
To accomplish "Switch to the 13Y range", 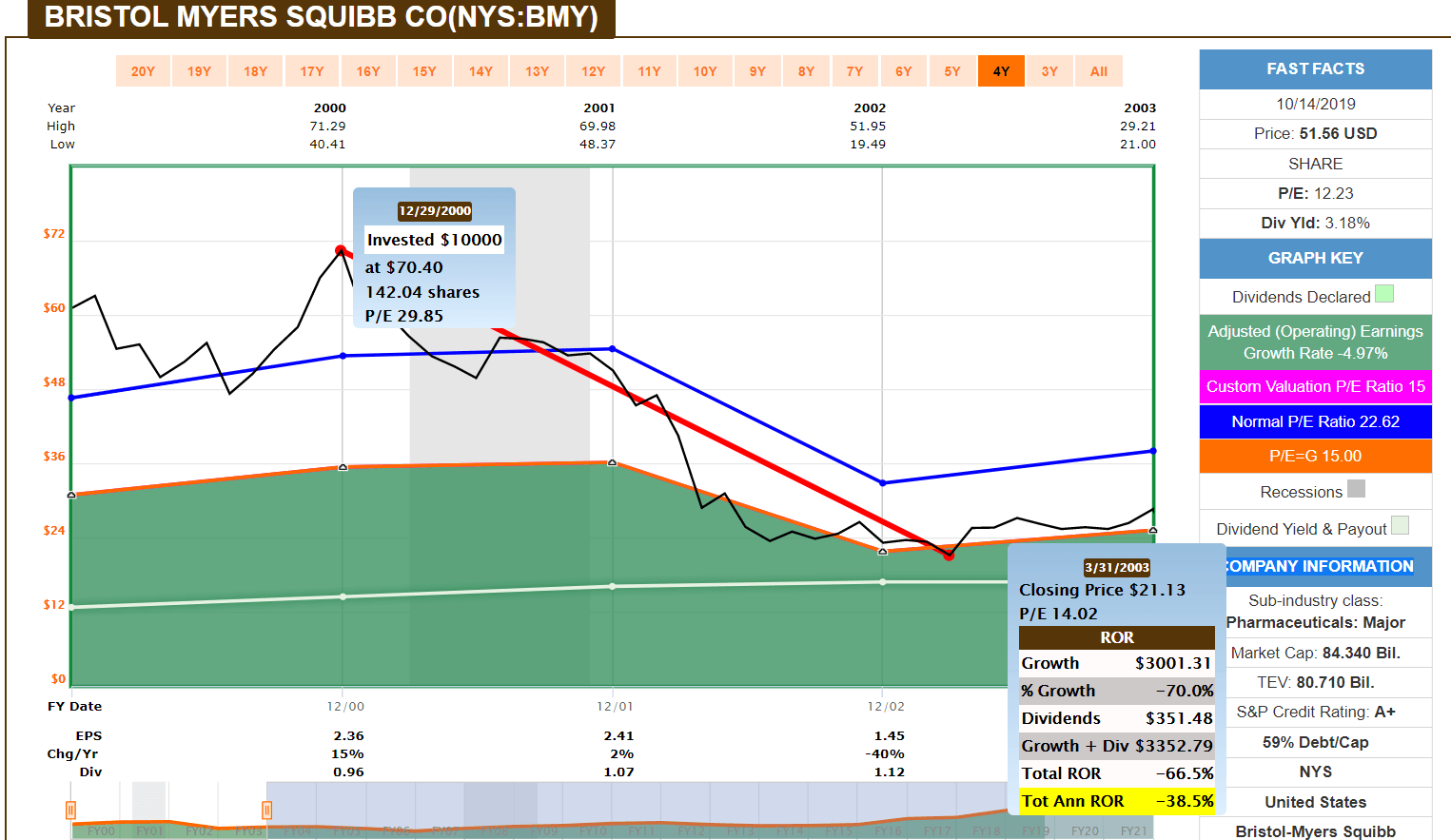I will pos(537,71).
